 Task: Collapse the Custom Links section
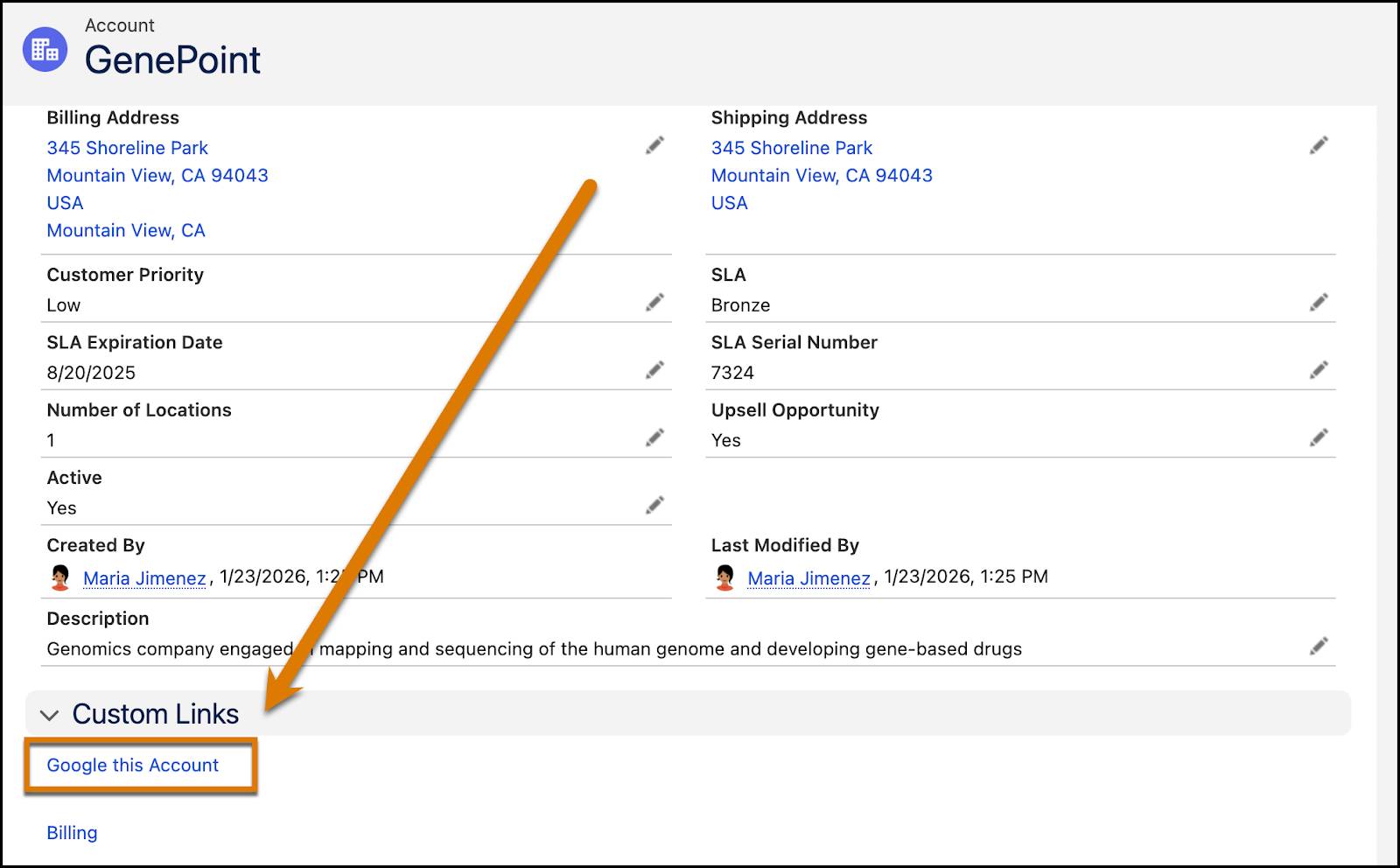pyautogui.click(x=50, y=715)
